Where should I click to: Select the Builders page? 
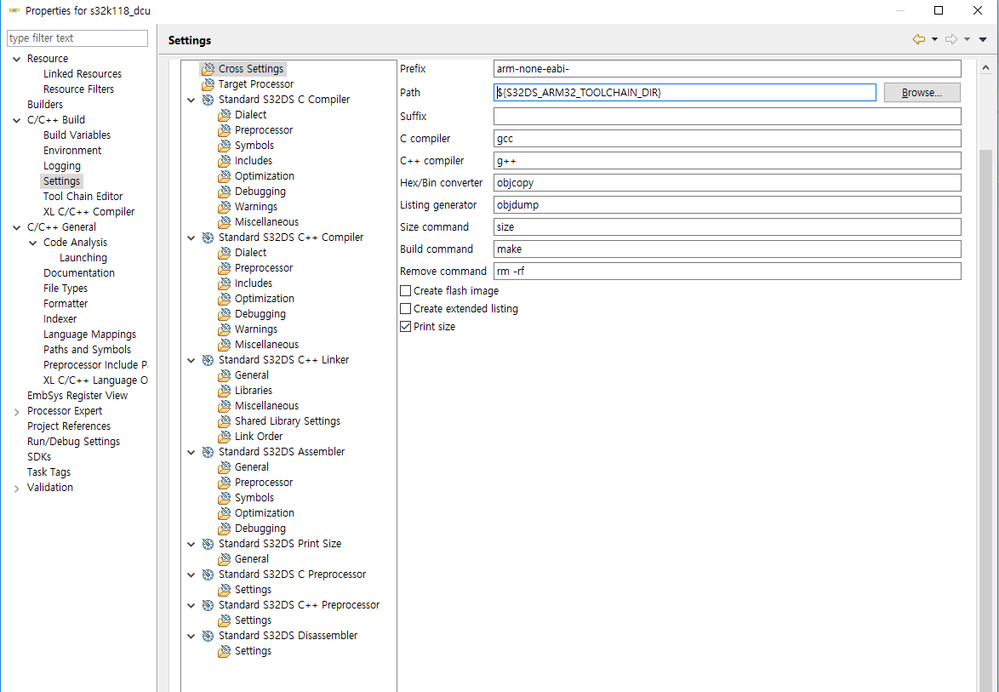coord(45,105)
